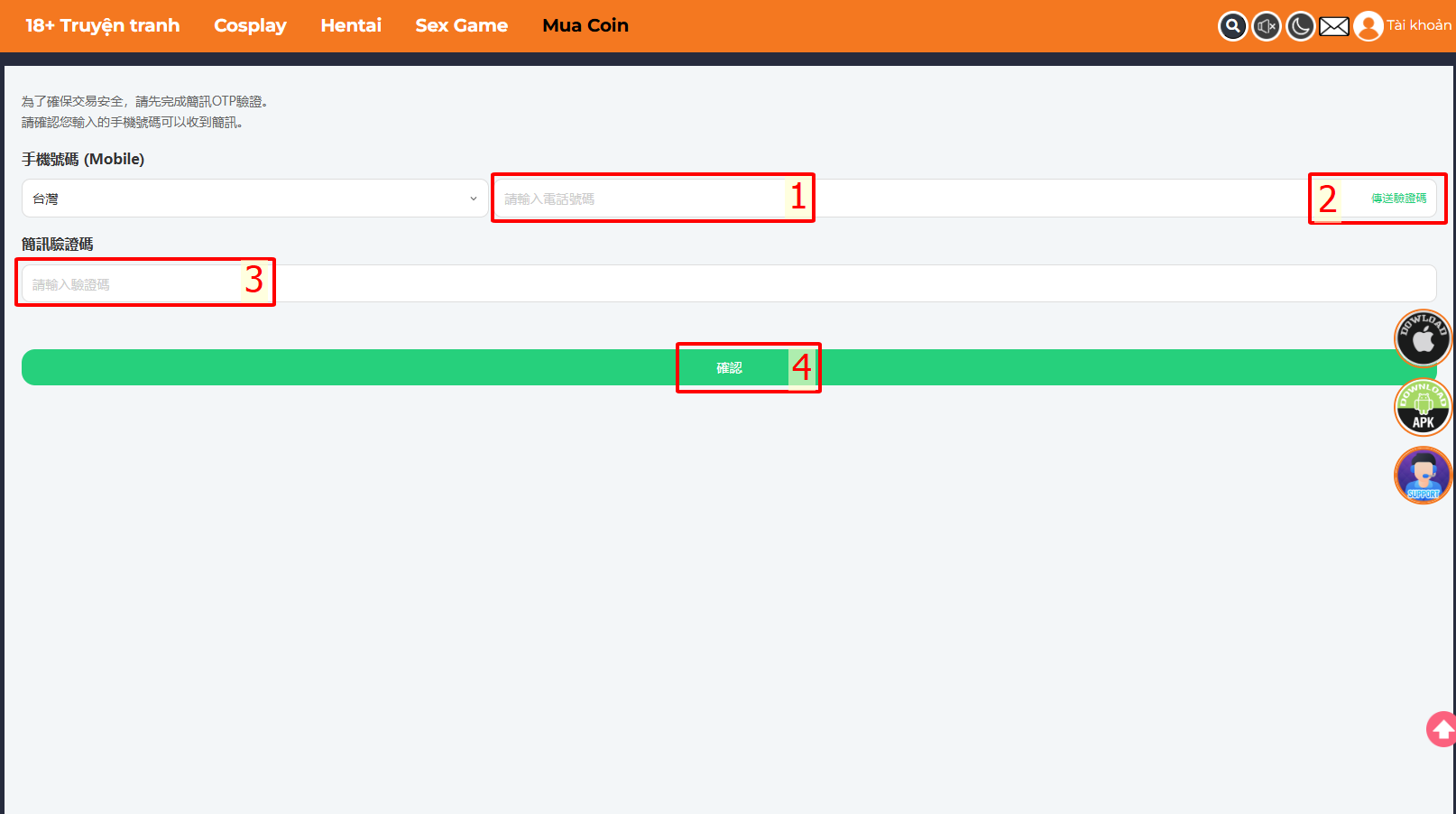Screen dimensions: 1456x814
Task: Select the Hentai menu item
Action: point(351,26)
